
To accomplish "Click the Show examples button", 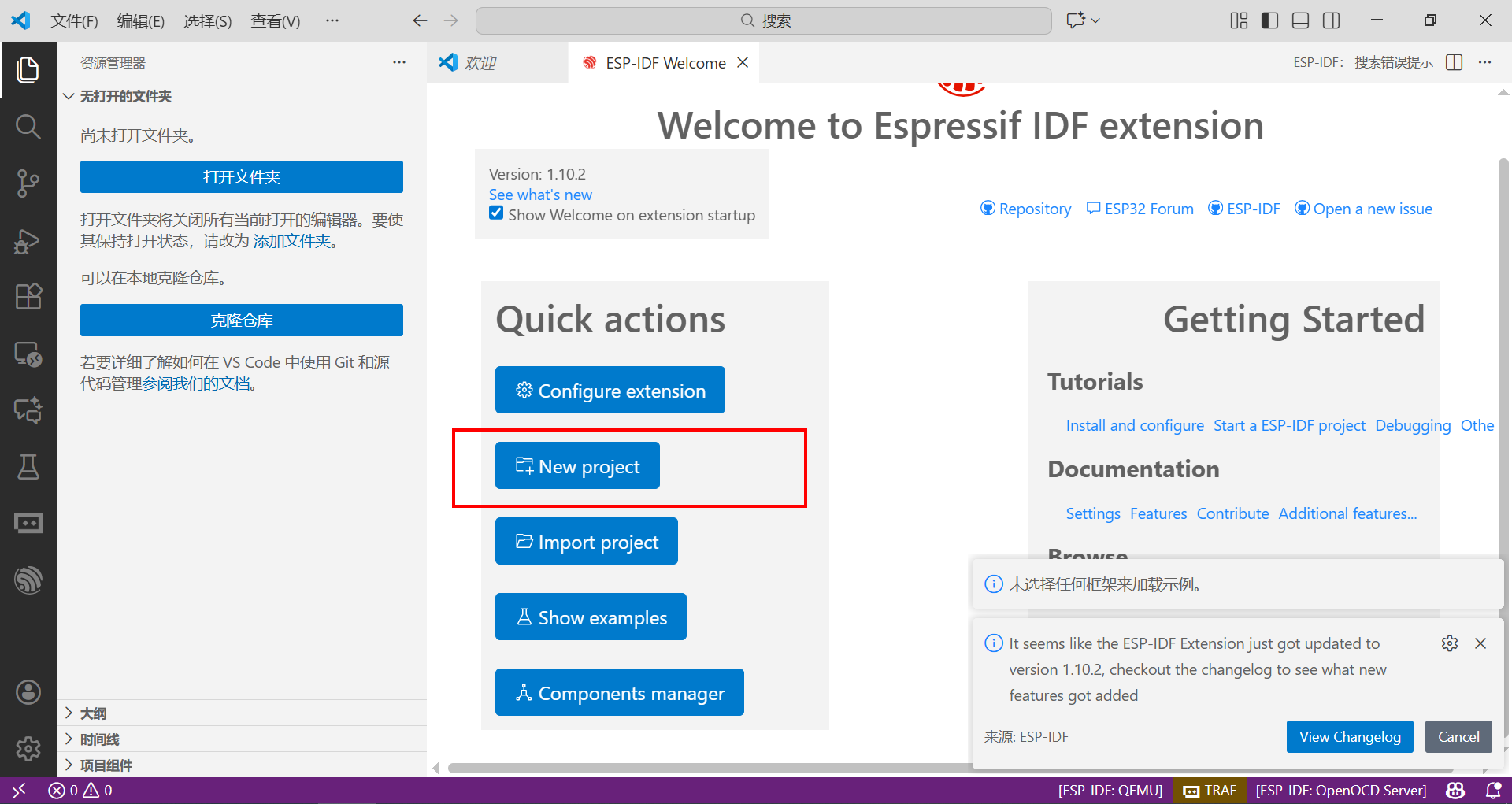I will (x=591, y=617).
